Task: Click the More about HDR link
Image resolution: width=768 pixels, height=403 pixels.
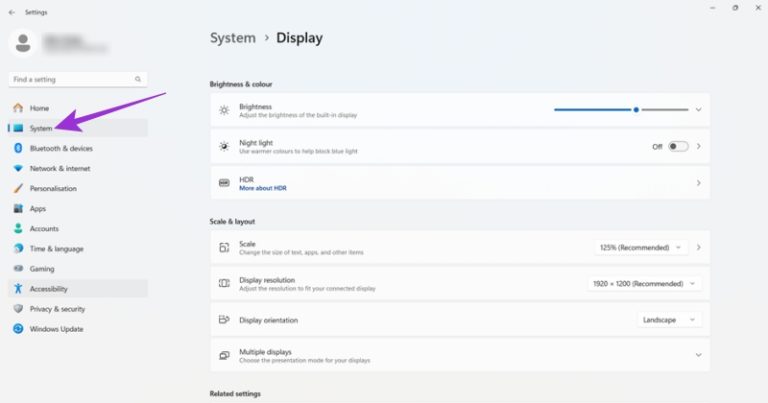Action: pyautogui.click(x=262, y=188)
